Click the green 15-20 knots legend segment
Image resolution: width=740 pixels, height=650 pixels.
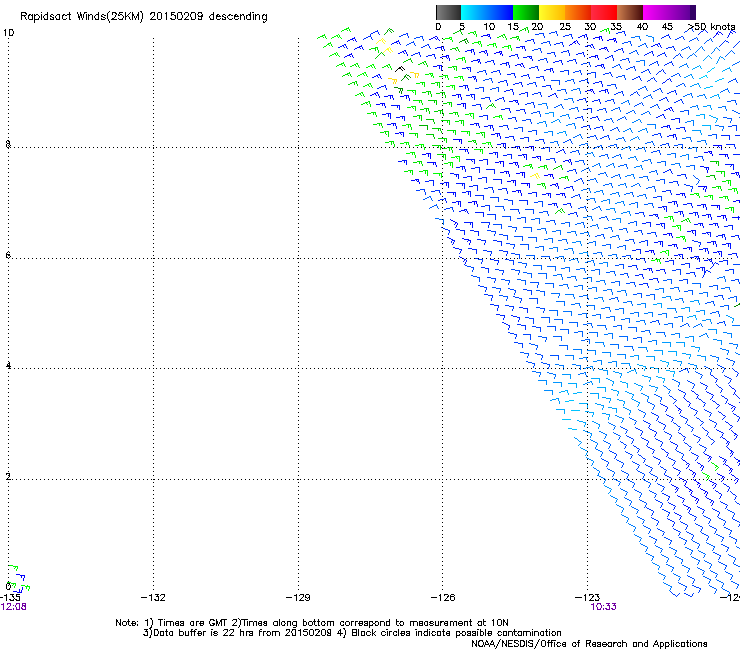pos(526,12)
